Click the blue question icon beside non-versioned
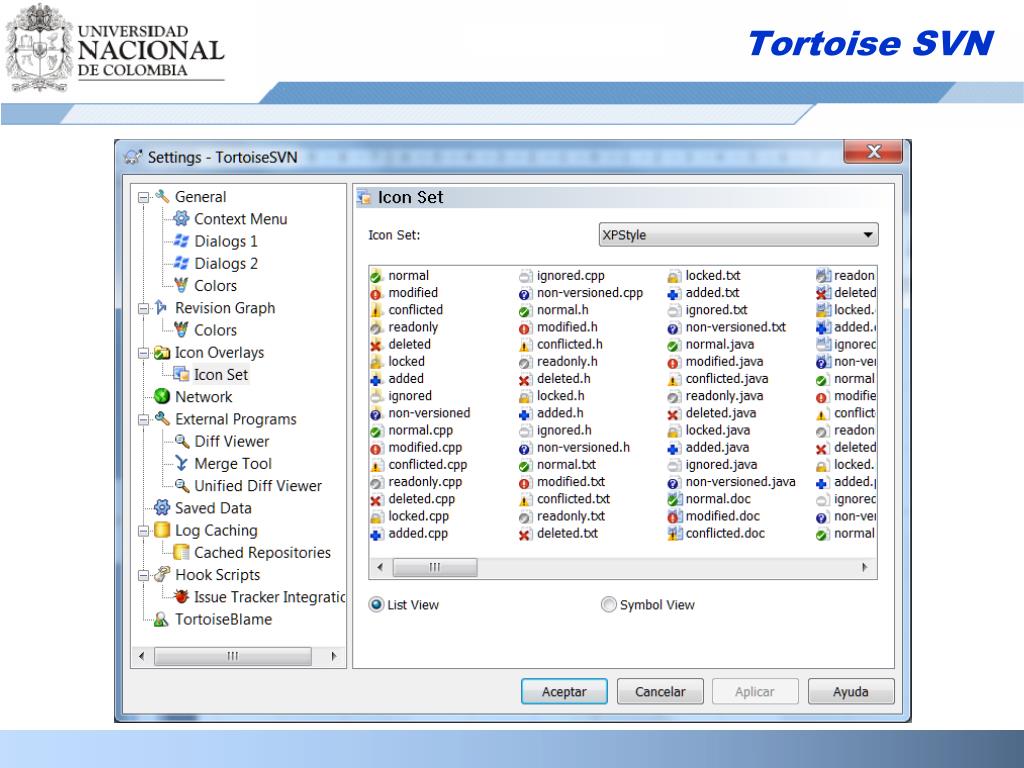The height and width of the screenshot is (768, 1024). [376, 413]
